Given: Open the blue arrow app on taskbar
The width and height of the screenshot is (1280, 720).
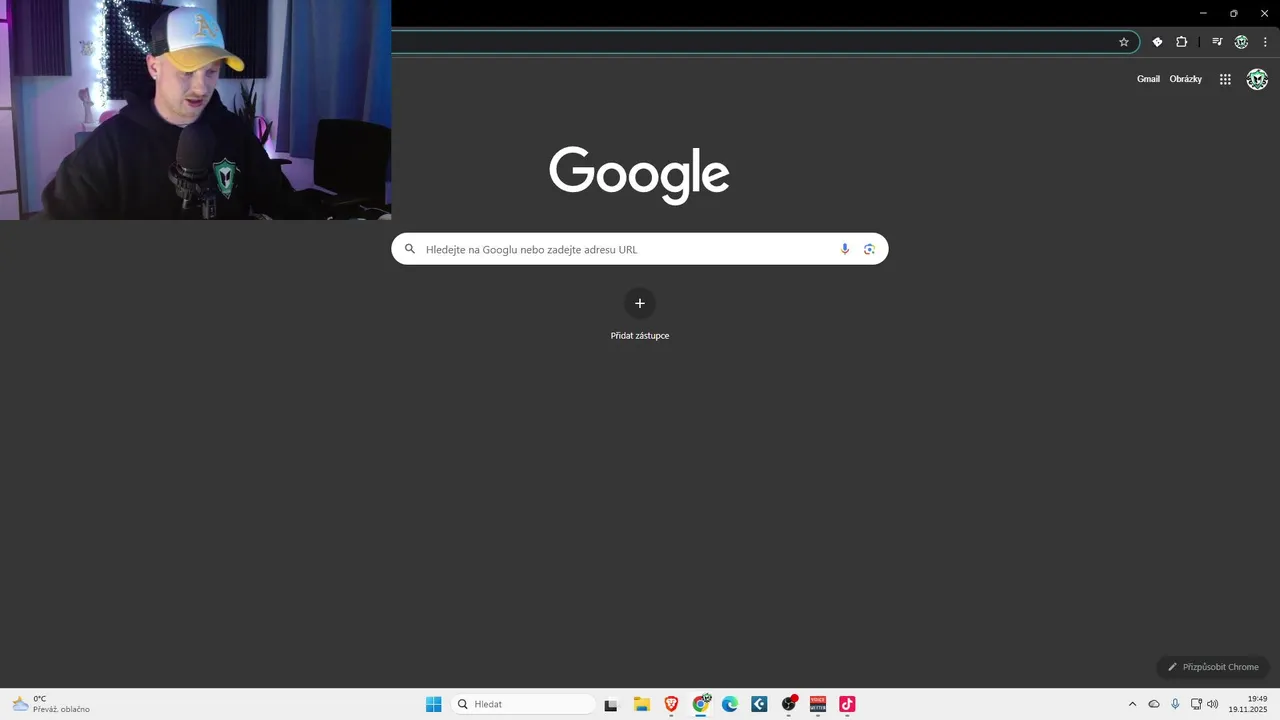Looking at the screenshot, I should pyautogui.click(x=759, y=704).
